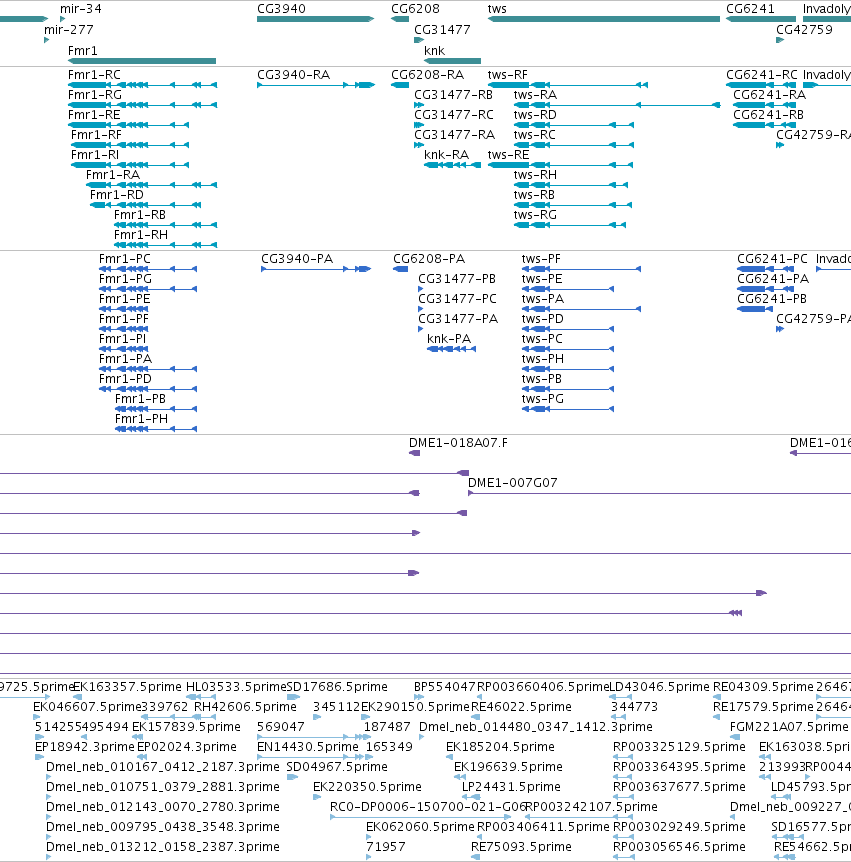The image size is (851, 862).
Task: Click protein CG31477-PB
Action: point(421,289)
